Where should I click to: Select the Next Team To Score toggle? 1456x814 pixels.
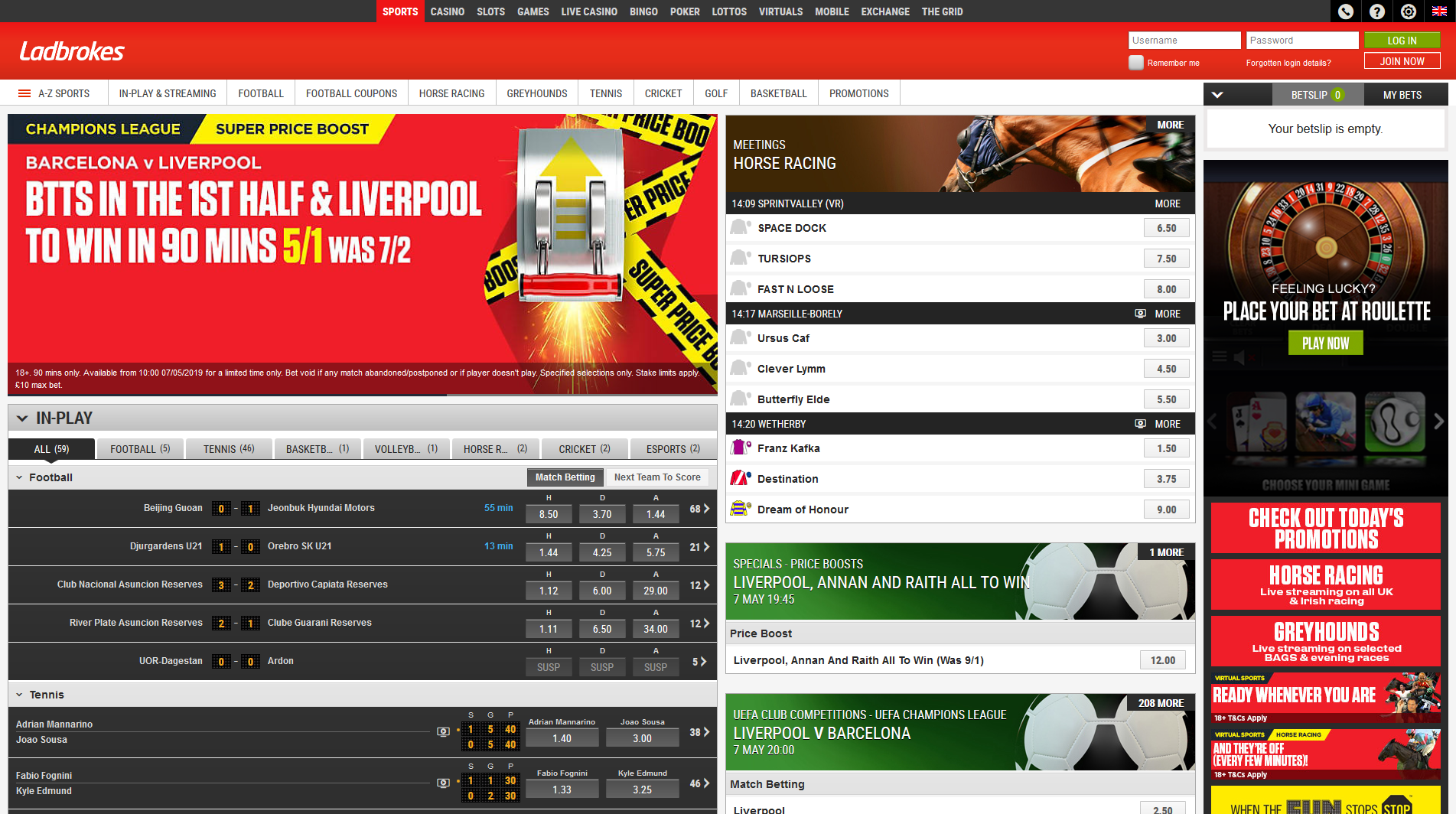coord(658,477)
